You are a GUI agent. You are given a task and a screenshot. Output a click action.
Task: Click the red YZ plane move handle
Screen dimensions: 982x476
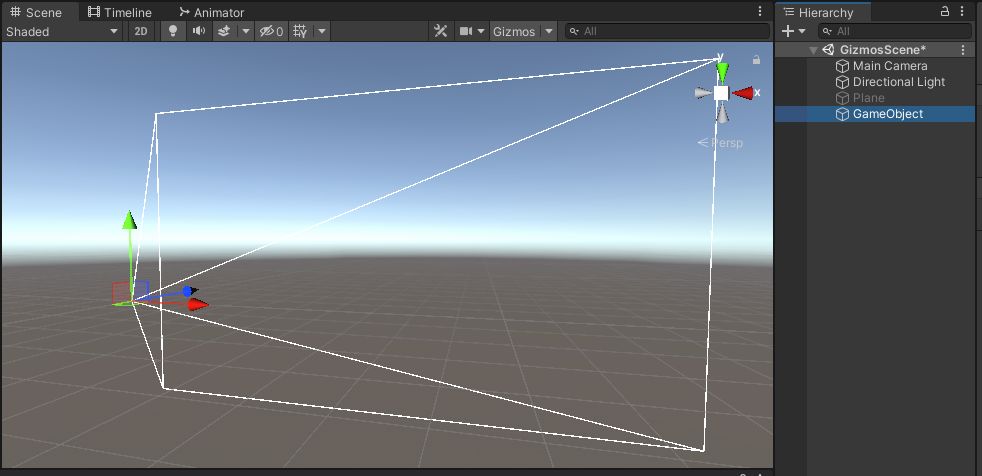tap(120, 292)
